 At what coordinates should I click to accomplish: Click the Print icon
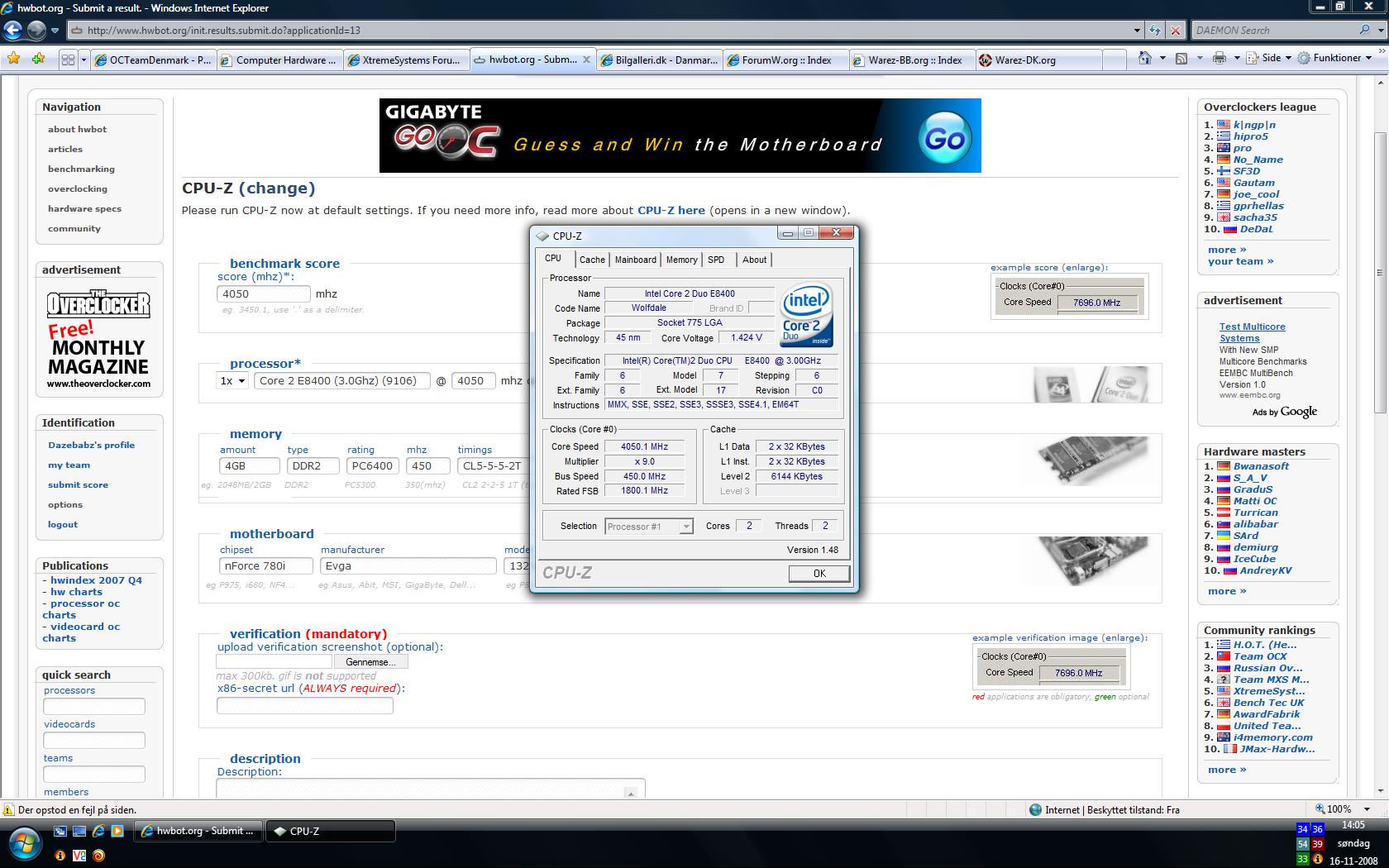1219,58
